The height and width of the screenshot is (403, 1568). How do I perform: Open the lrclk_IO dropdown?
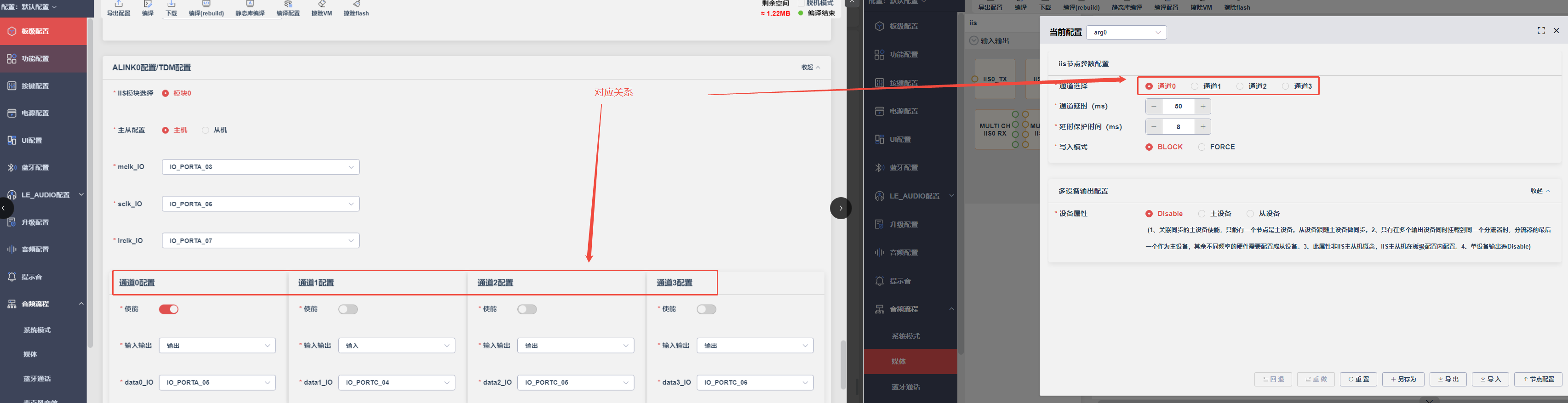261,241
